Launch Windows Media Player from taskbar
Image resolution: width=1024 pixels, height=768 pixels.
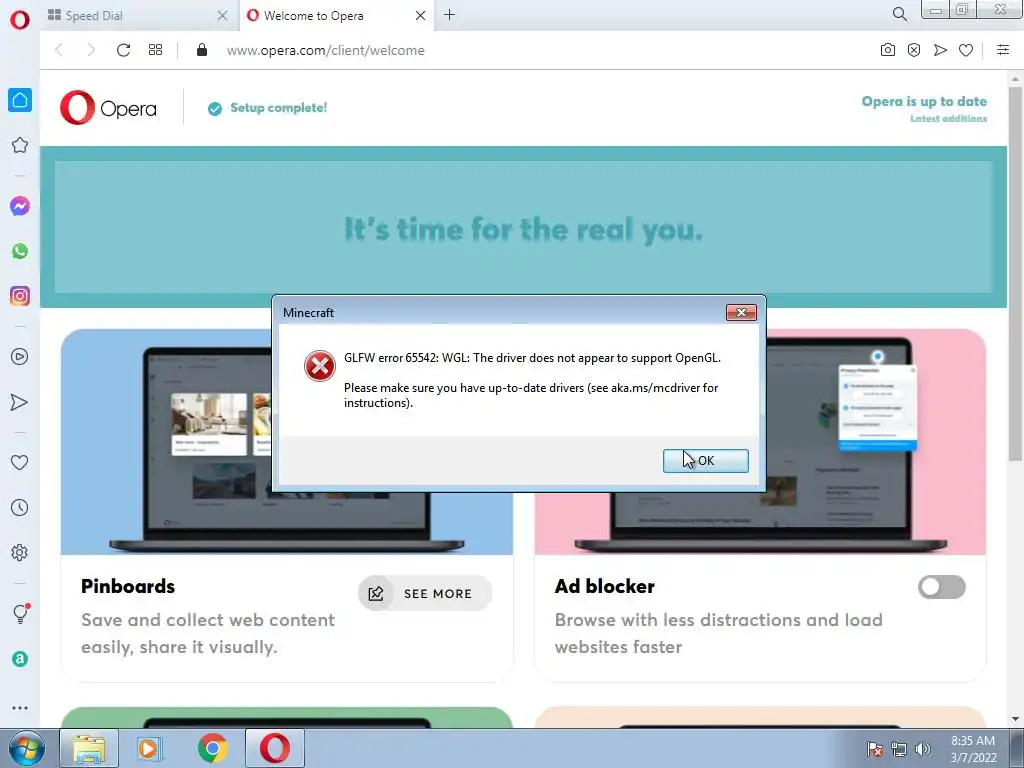point(150,748)
